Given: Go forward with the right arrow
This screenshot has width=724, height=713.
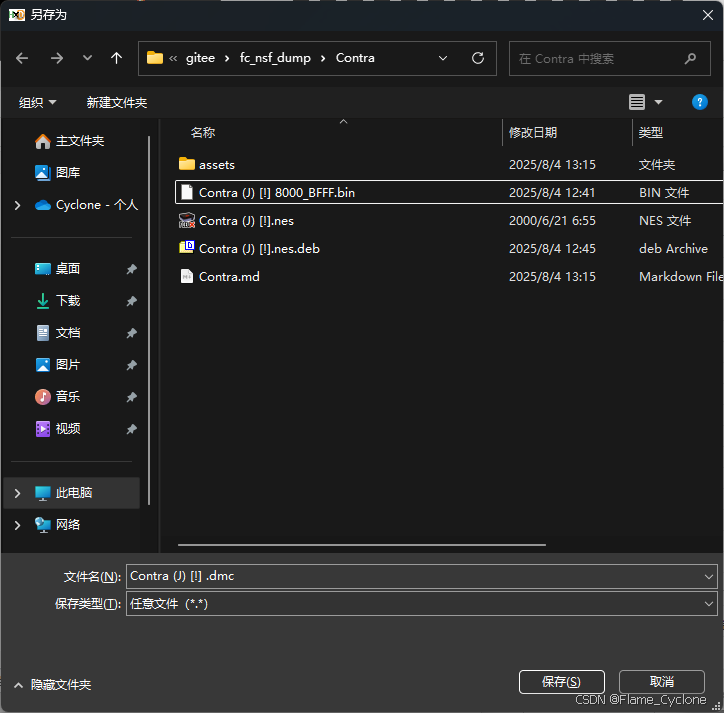Looking at the screenshot, I should pyautogui.click(x=57, y=58).
